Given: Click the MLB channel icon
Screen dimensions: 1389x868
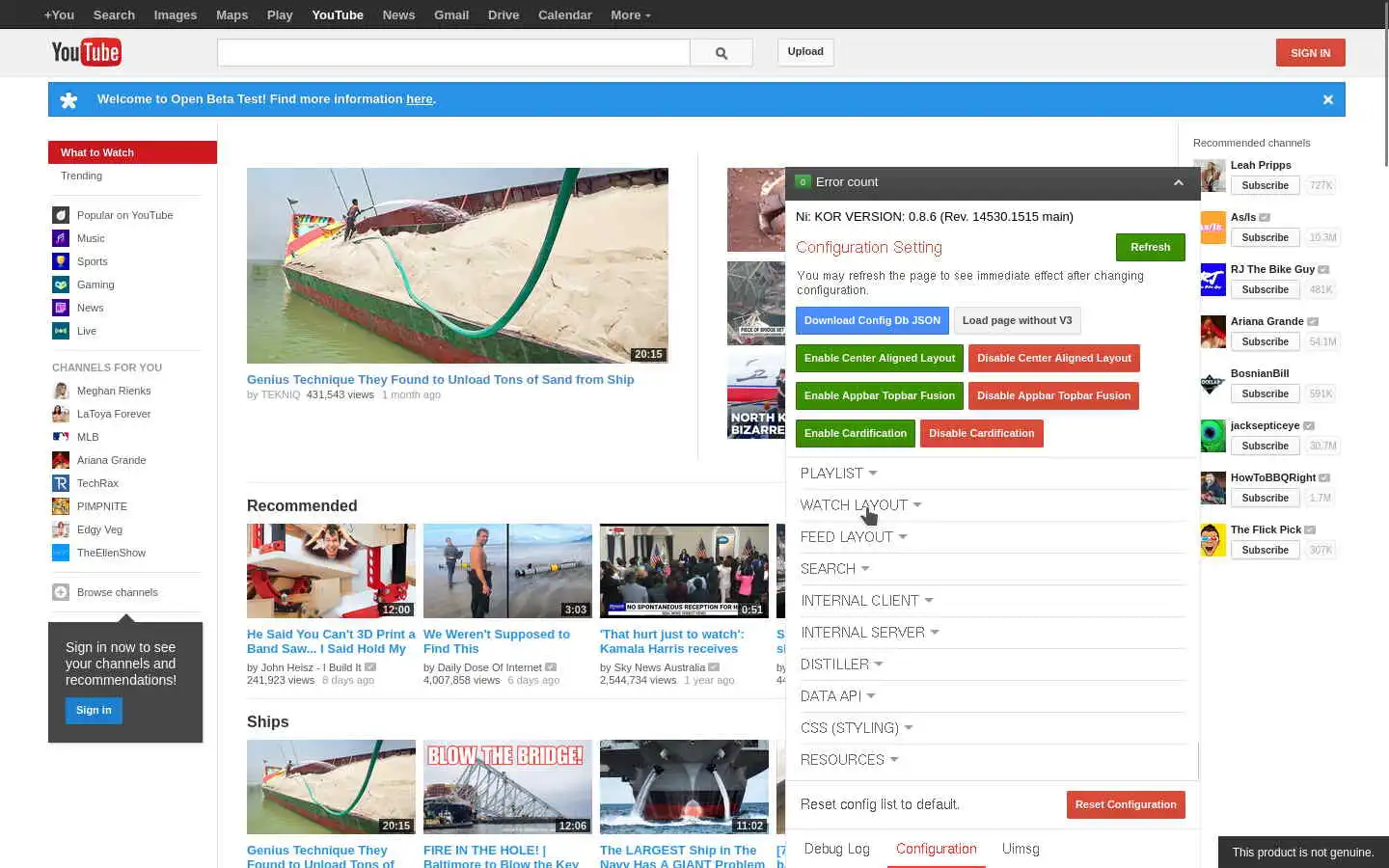Looking at the screenshot, I should (x=61, y=437).
